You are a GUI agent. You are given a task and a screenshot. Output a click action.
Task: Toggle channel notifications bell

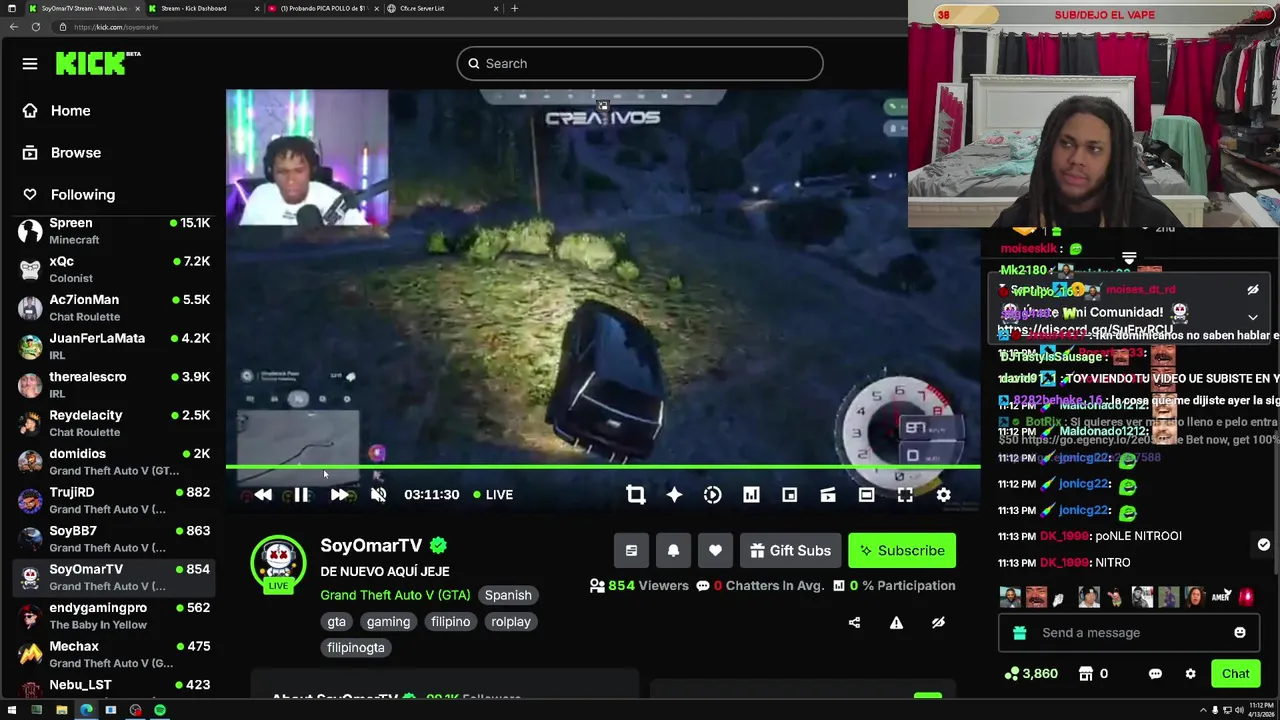673,550
